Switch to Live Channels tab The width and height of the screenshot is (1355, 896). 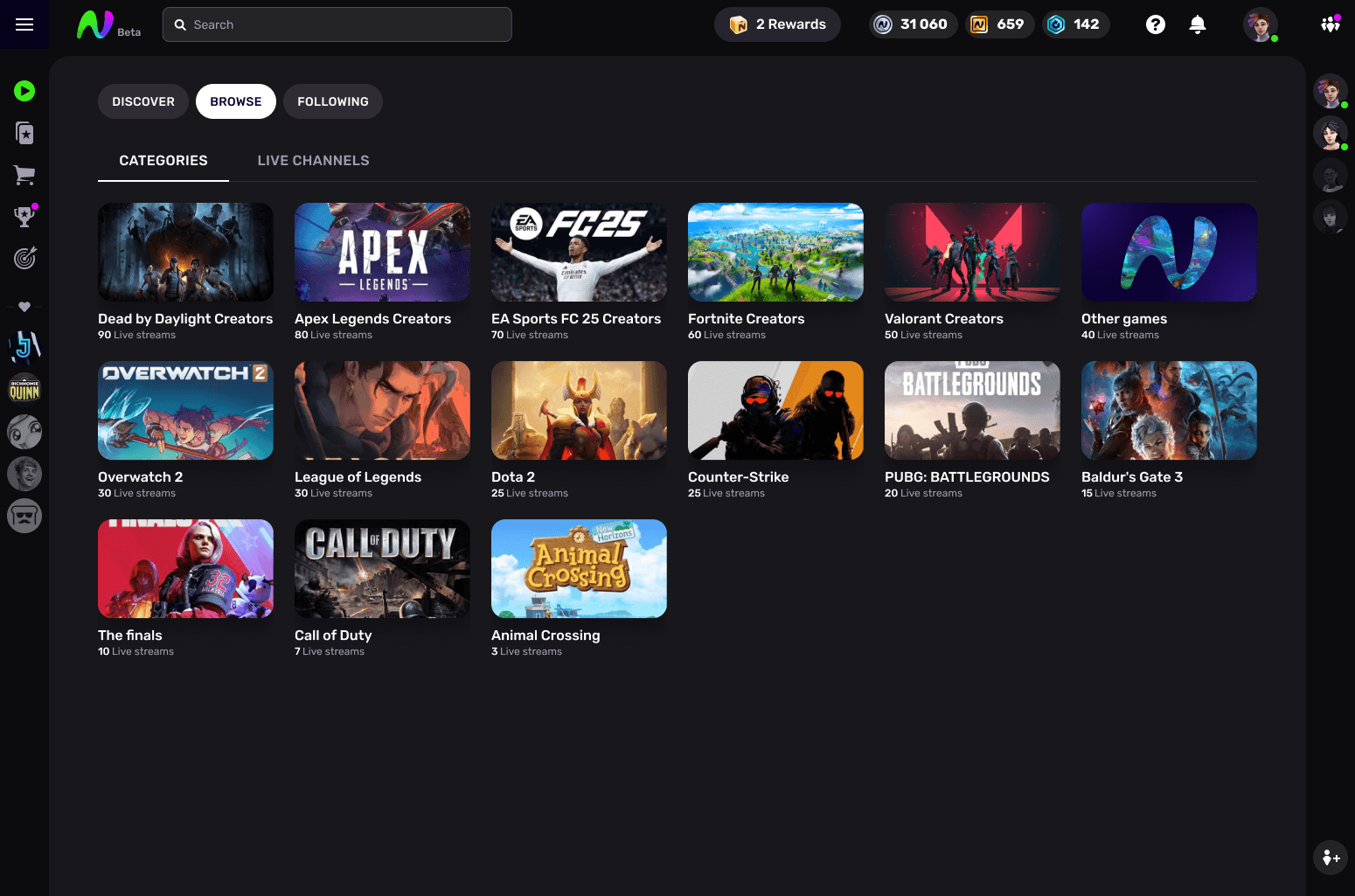click(313, 161)
